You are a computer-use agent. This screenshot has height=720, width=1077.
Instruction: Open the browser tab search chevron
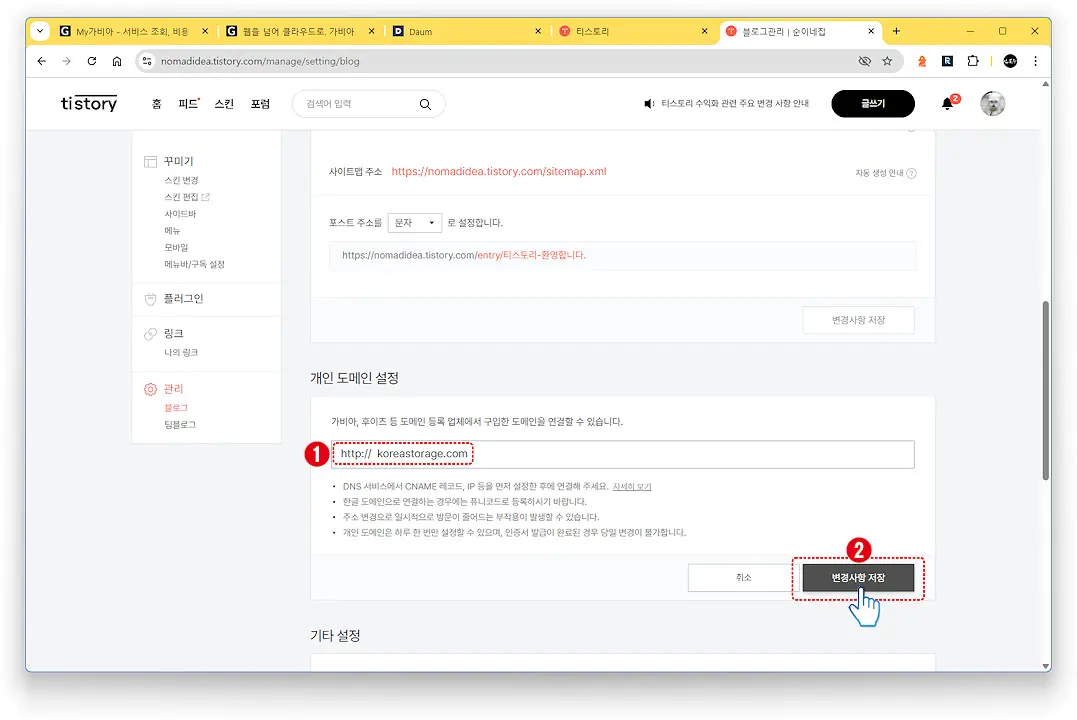(x=39, y=30)
